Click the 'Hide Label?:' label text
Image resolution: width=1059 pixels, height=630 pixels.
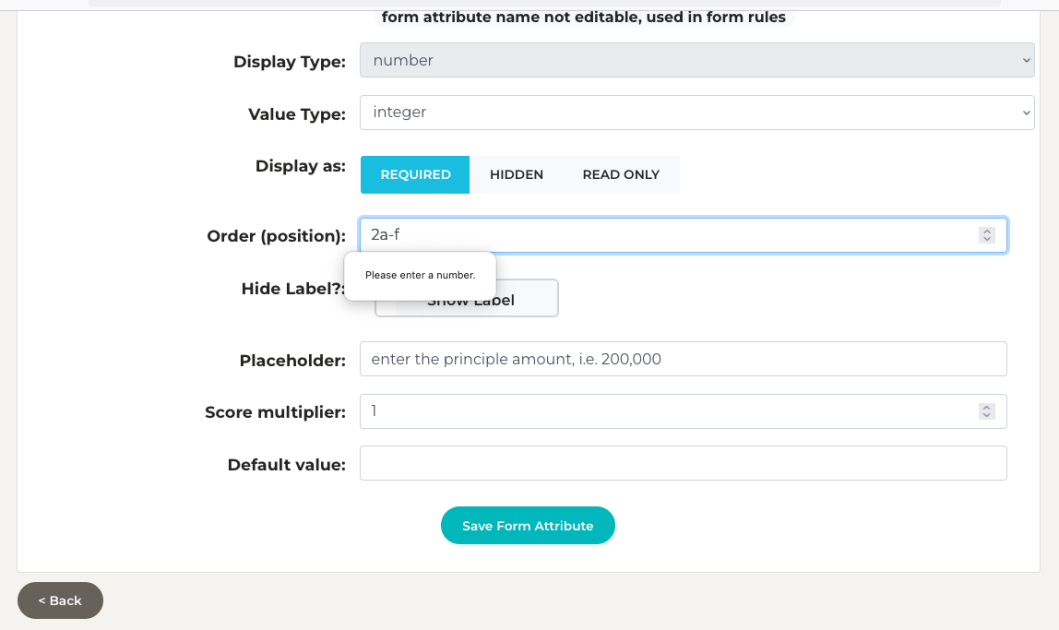coord(293,289)
